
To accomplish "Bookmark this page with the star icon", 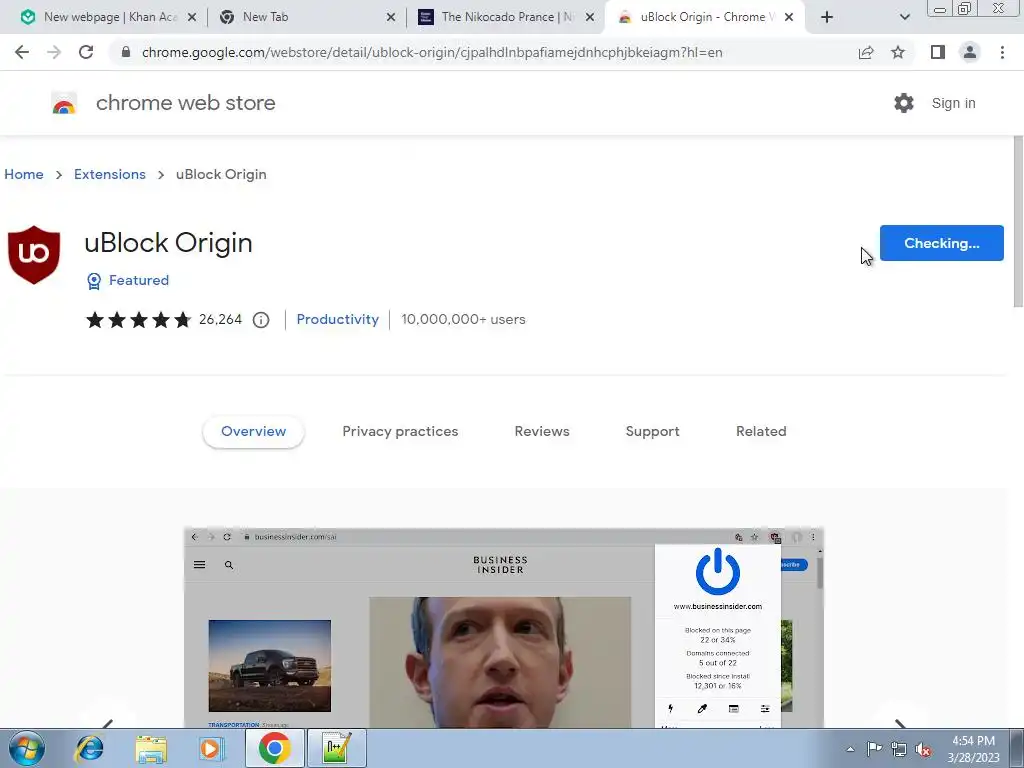I will 898,52.
